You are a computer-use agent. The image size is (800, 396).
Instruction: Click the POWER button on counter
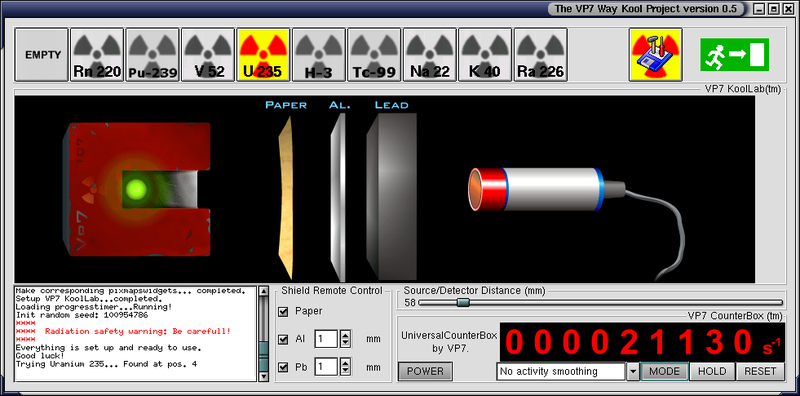coord(425,372)
